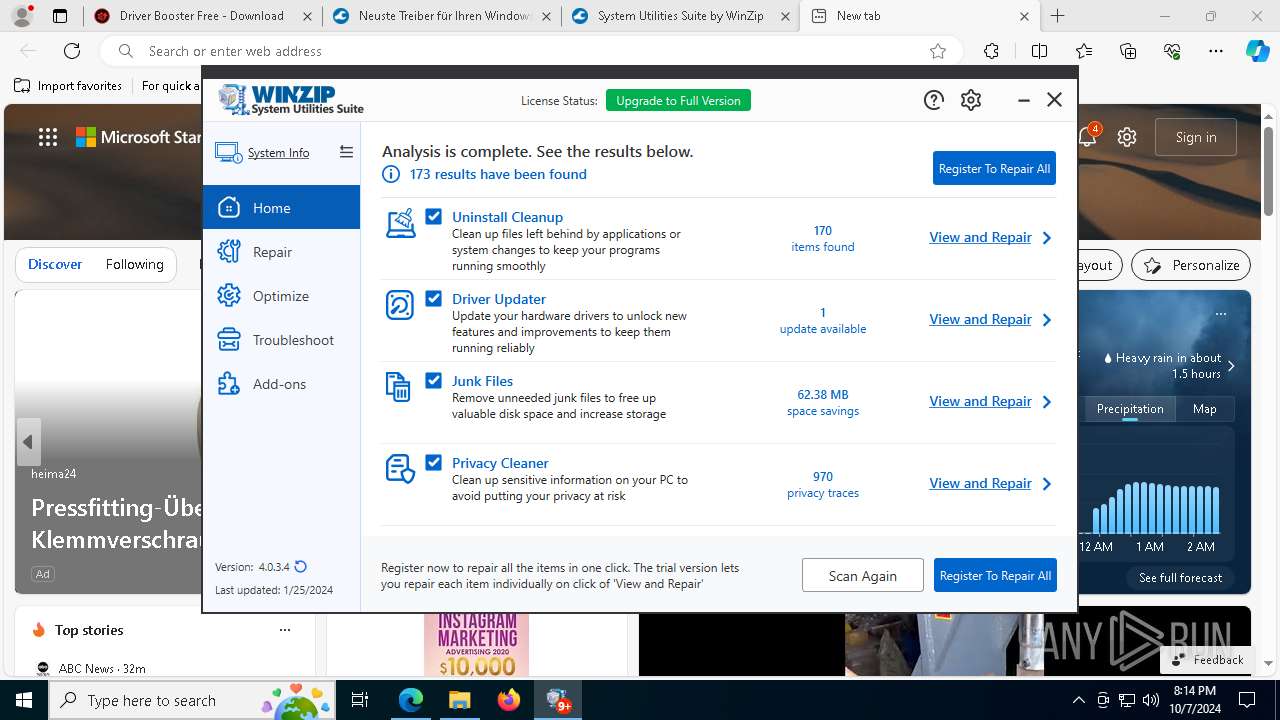1280x720 pixels.
Task: Open Microsoft Start page settings gear
Action: click(1127, 137)
